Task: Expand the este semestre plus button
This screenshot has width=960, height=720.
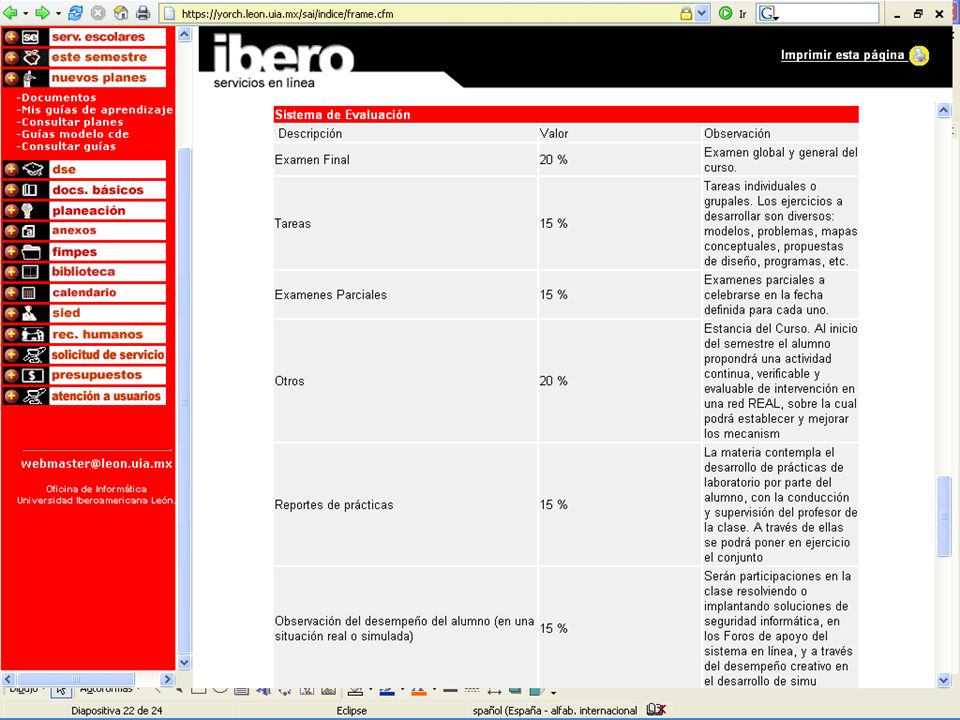Action: pos(11,58)
